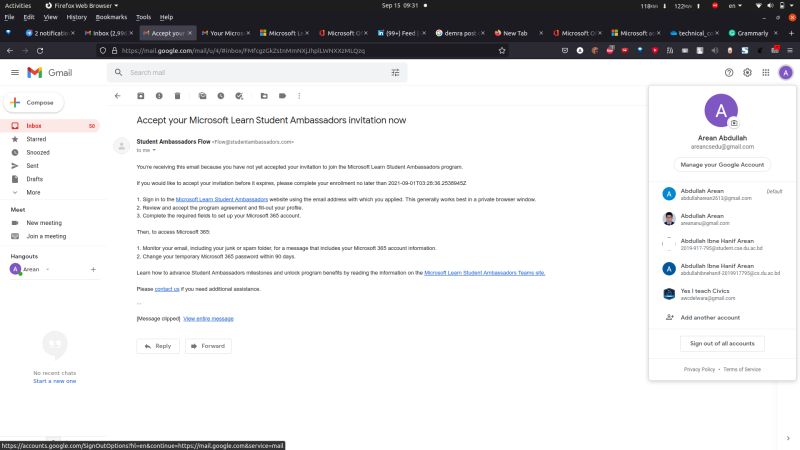Report this email as spam
The image size is (800, 450).
pos(159,96)
